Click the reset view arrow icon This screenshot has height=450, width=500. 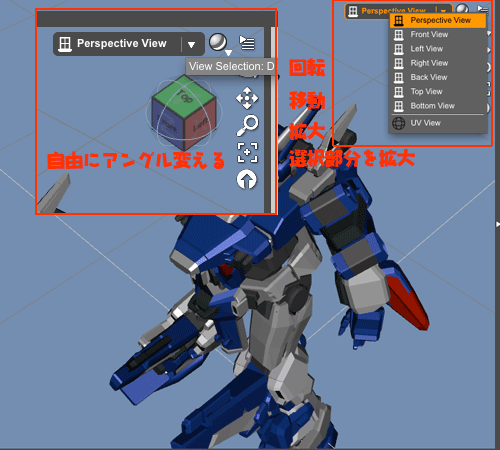point(247,179)
